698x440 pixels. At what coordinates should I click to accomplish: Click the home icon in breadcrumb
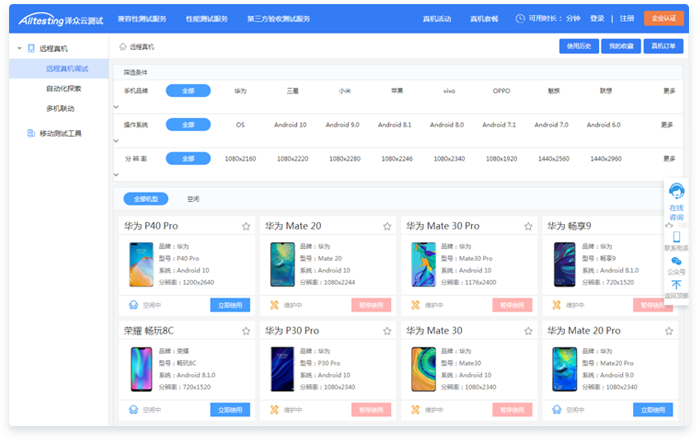(123, 46)
